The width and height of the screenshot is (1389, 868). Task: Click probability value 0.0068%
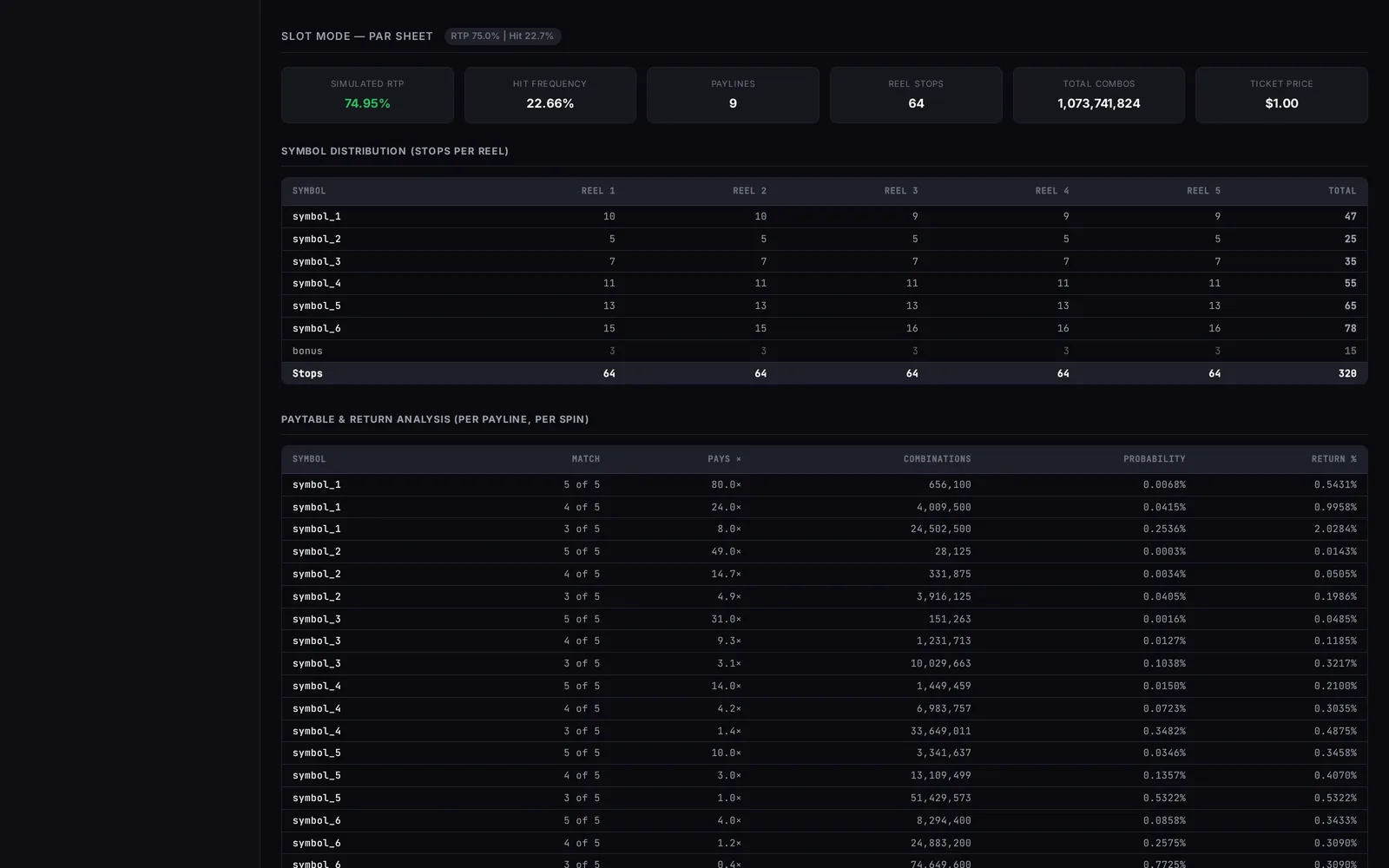(x=1164, y=484)
